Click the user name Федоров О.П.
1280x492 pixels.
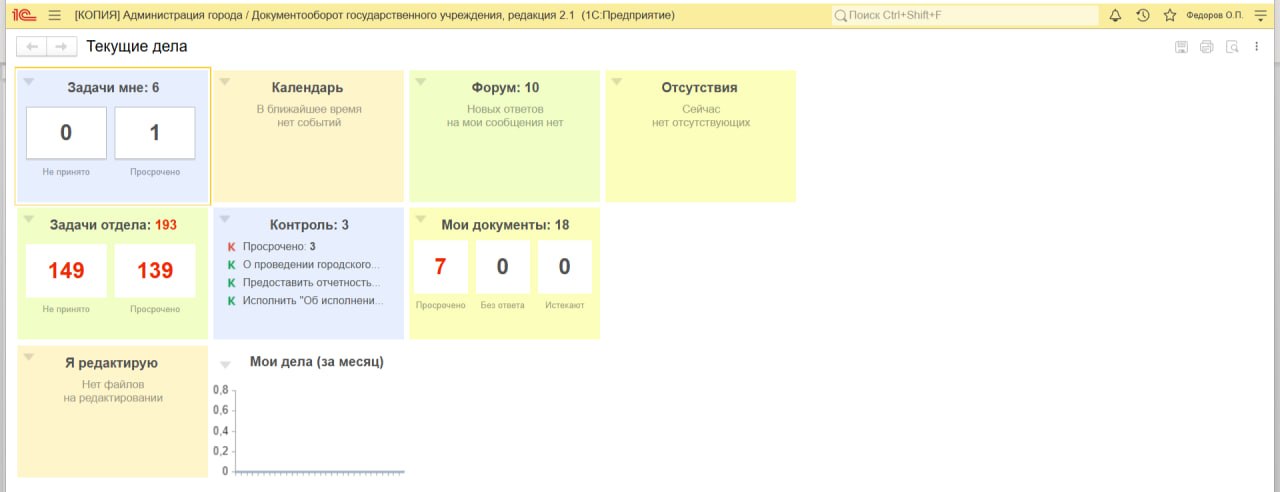coord(1214,15)
